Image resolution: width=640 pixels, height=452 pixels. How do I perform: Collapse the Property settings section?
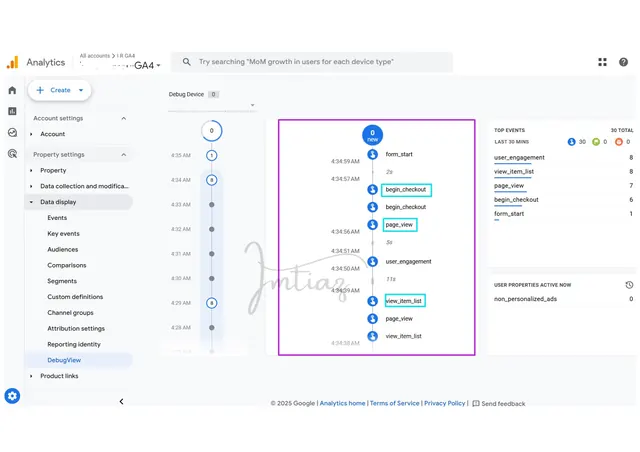pyautogui.click(x=124, y=155)
